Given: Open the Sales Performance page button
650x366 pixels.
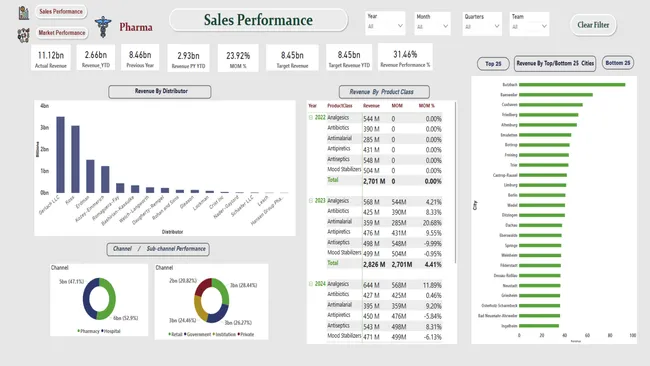Looking at the screenshot, I should coord(61,12).
